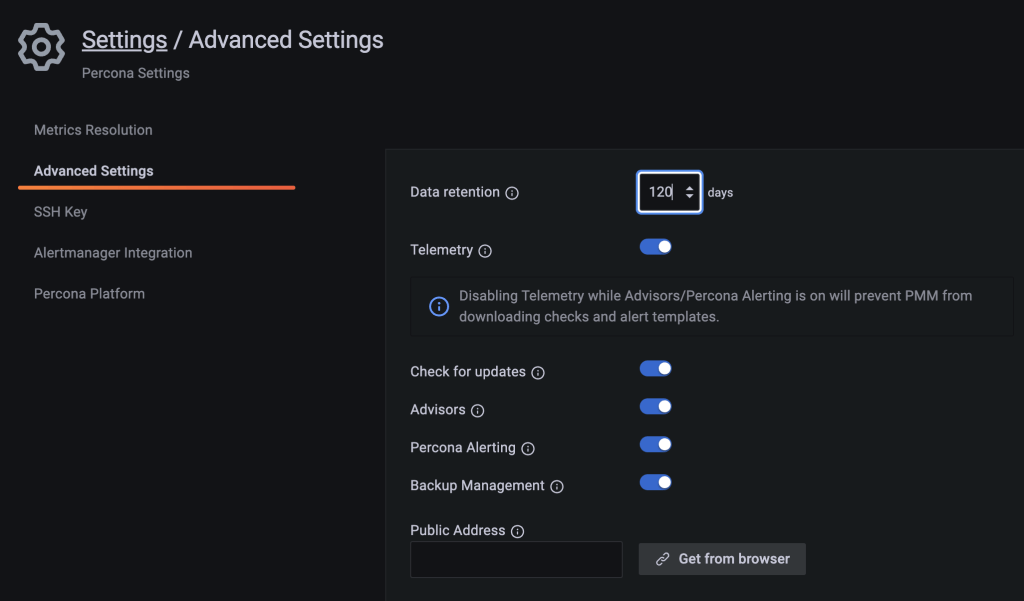Click the Settings gear icon in the header
This screenshot has height=601, width=1024.
[41, 48]
